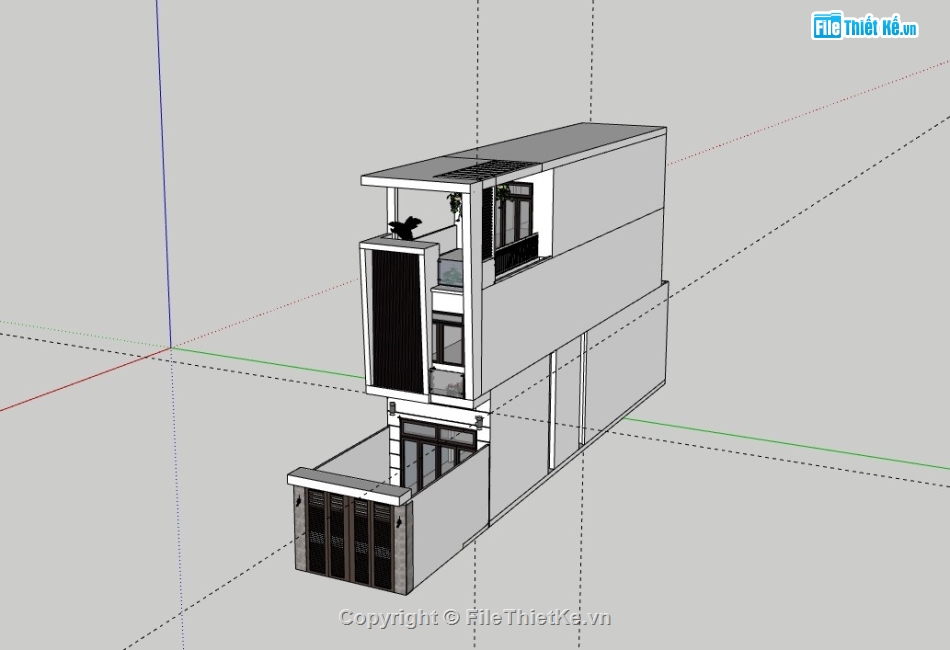Screen dimensions: 950x650
Task: Click the origin where the axes meet
Action: [x=171, y=348]
